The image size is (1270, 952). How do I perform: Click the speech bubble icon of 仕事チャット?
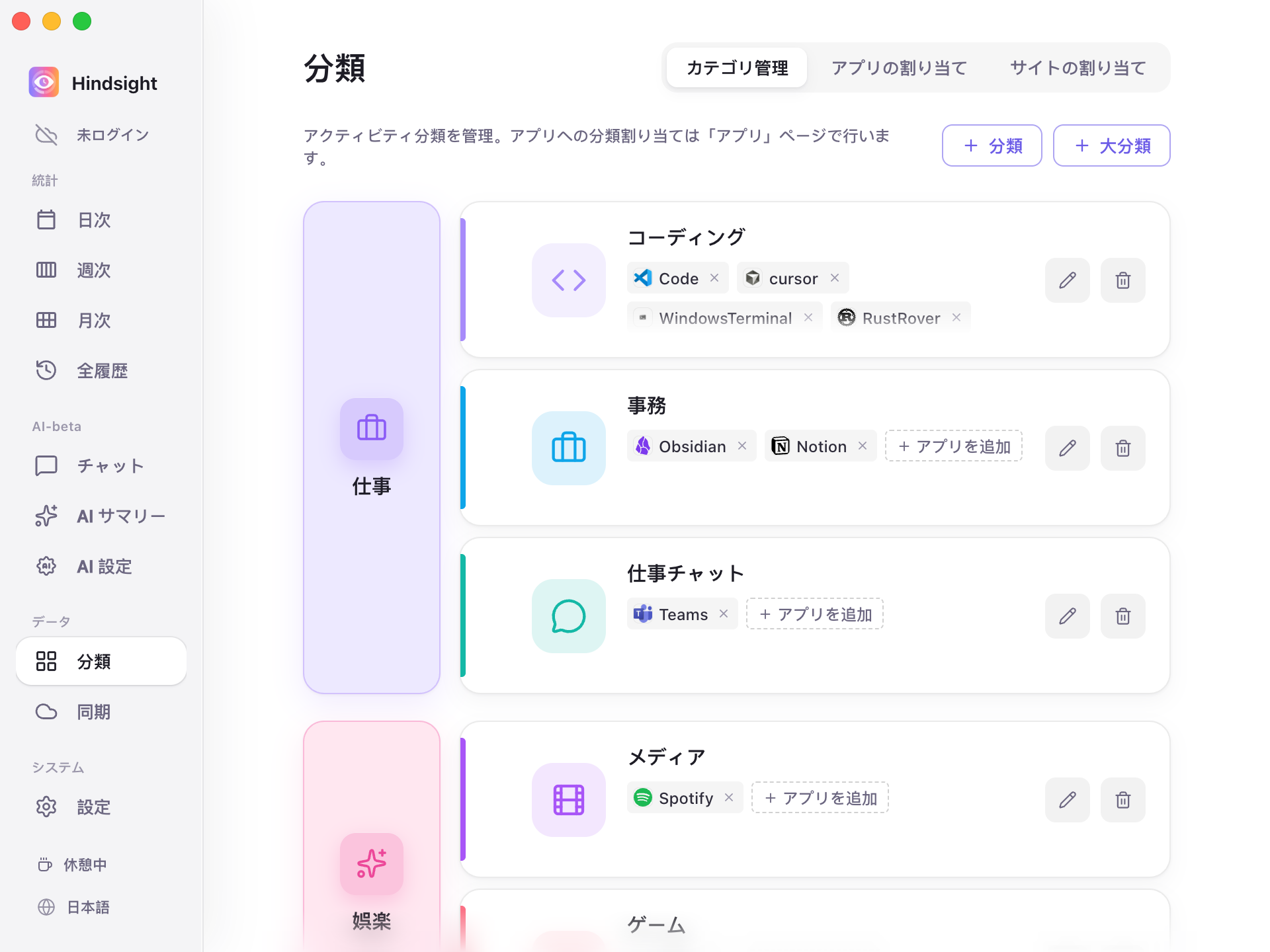(x=569, y=616)
